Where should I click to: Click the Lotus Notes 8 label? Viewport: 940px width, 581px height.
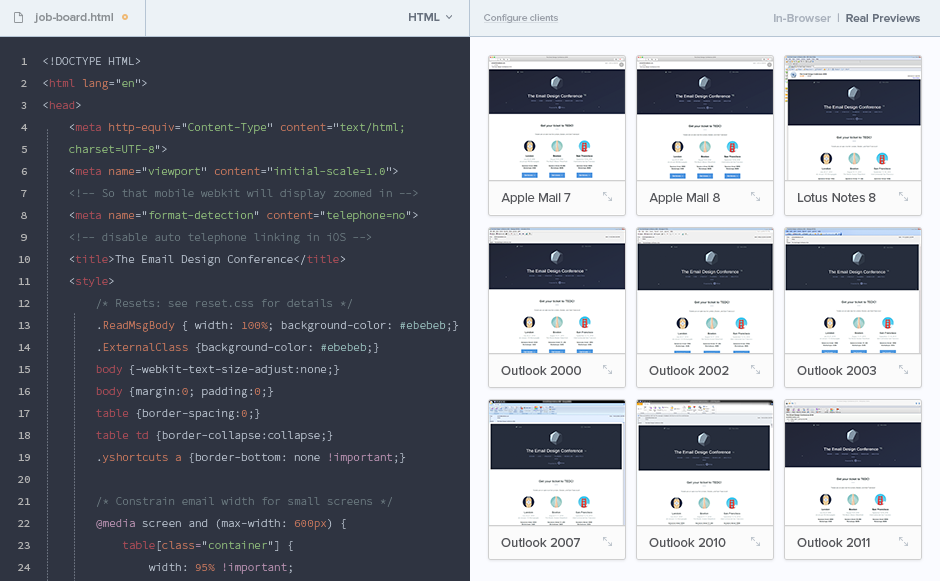coord(836,197)
